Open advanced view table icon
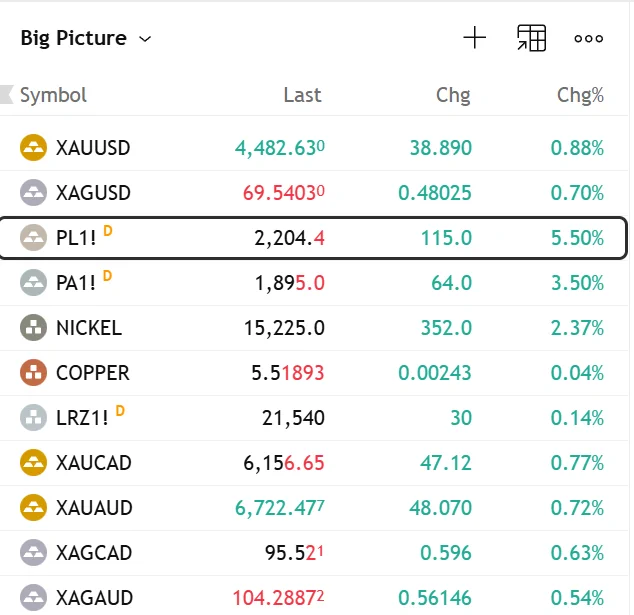The width and height of the screenshot is (634, 615). [x=531, y=38]
